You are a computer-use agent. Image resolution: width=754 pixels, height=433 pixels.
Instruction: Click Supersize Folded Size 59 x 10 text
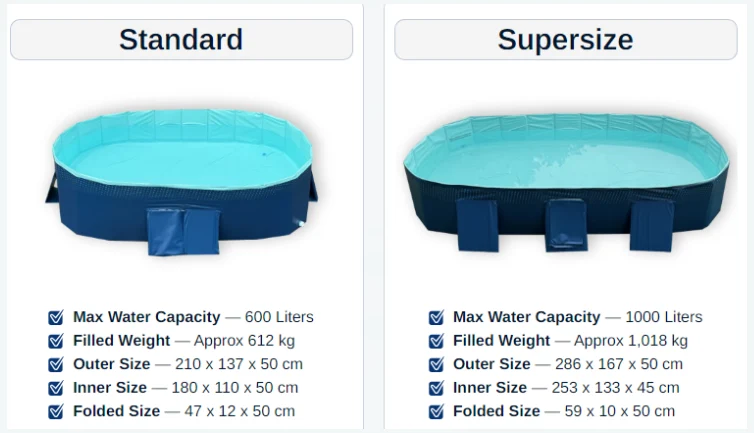click(x=564, y=411)
